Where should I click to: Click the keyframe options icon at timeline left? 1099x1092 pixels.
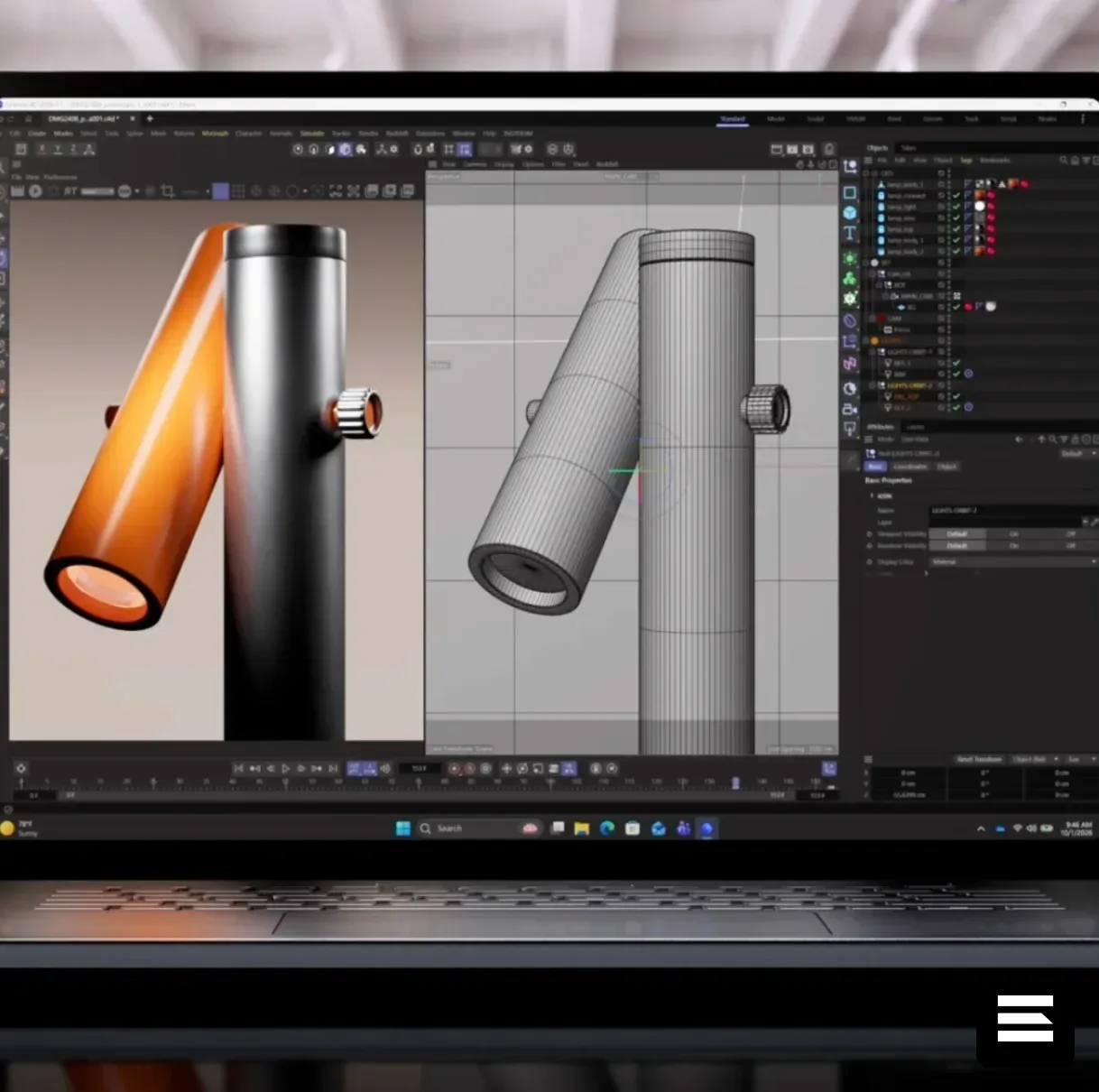tap(21, 769)
